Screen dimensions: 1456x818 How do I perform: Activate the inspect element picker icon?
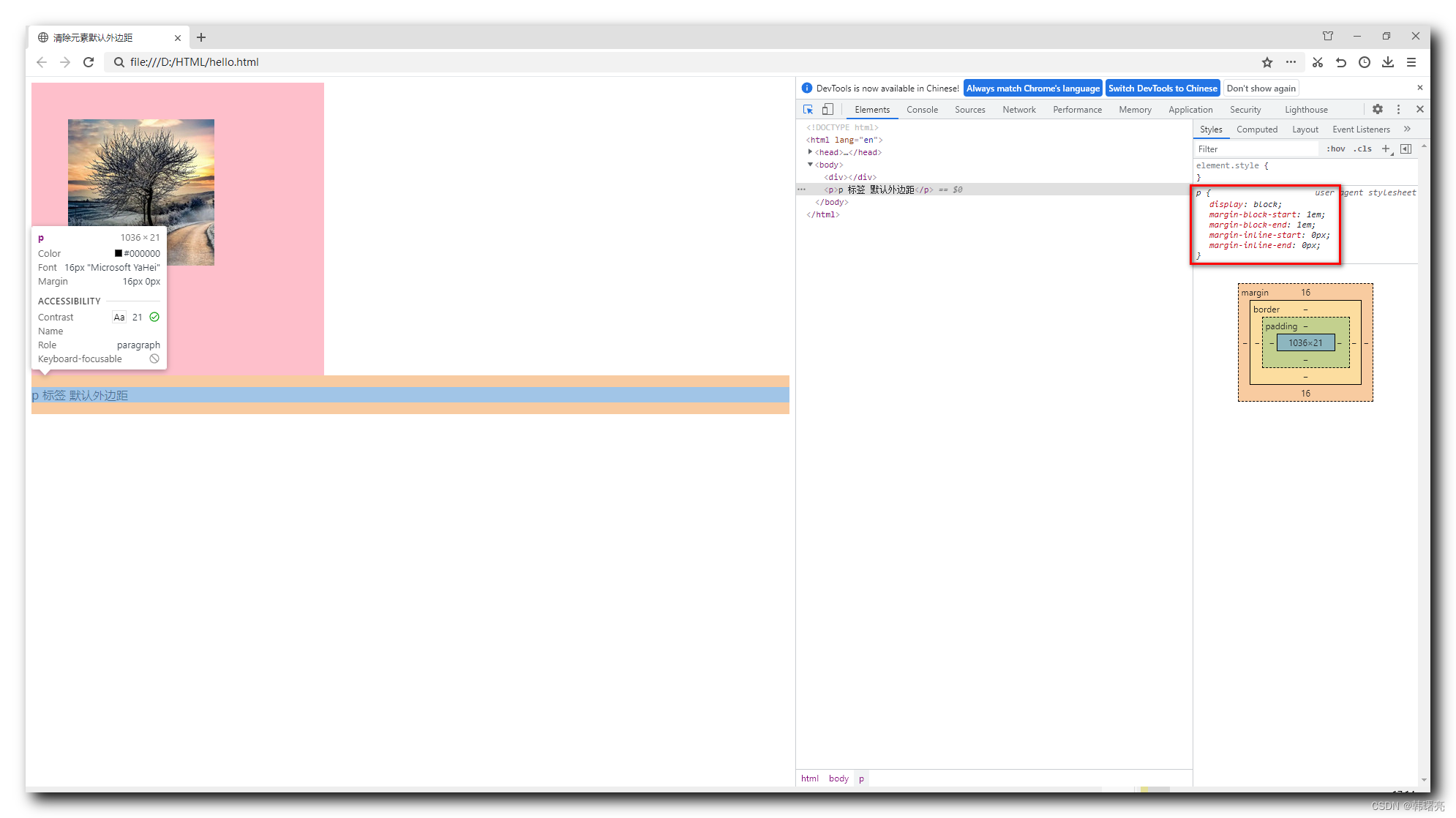pos(808,109)
